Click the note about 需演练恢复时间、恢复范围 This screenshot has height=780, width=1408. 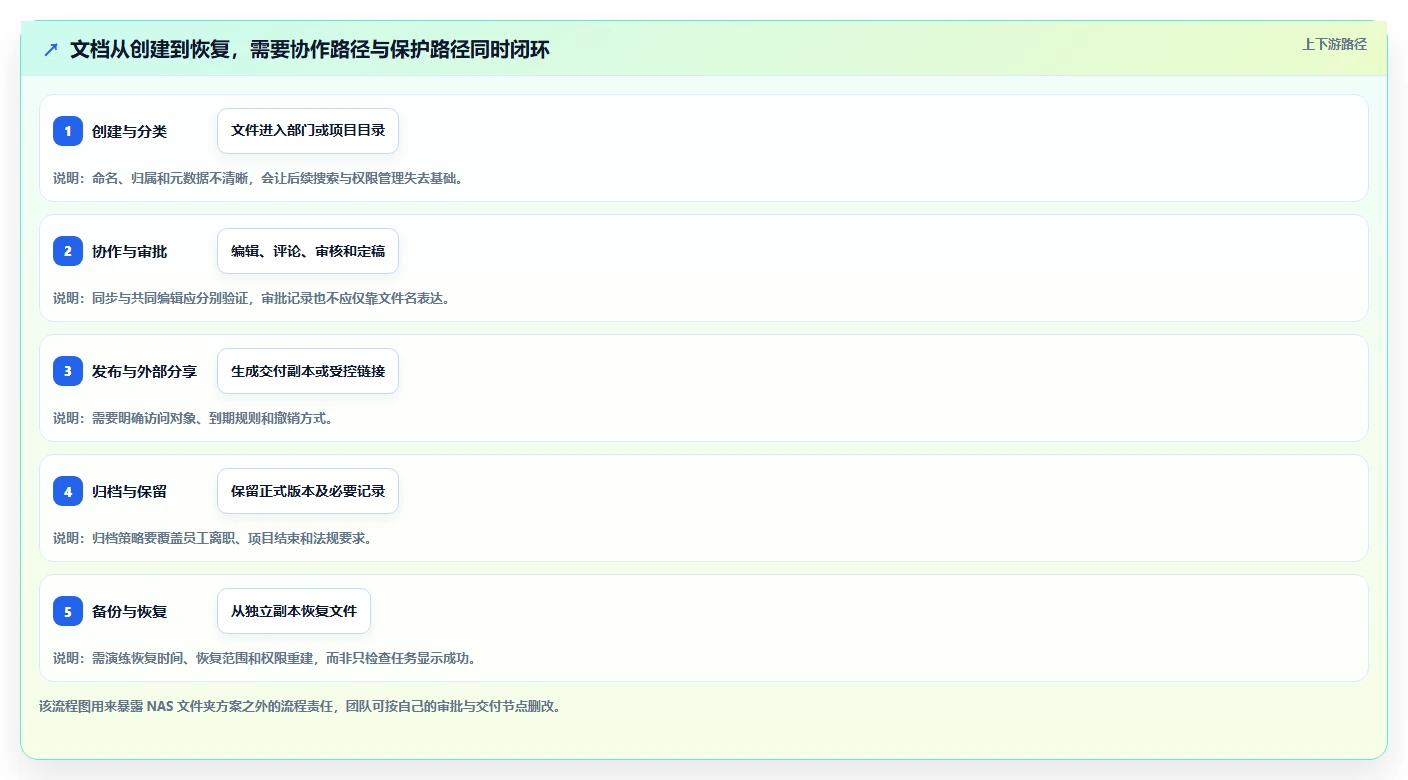click(x=265, y=658)
